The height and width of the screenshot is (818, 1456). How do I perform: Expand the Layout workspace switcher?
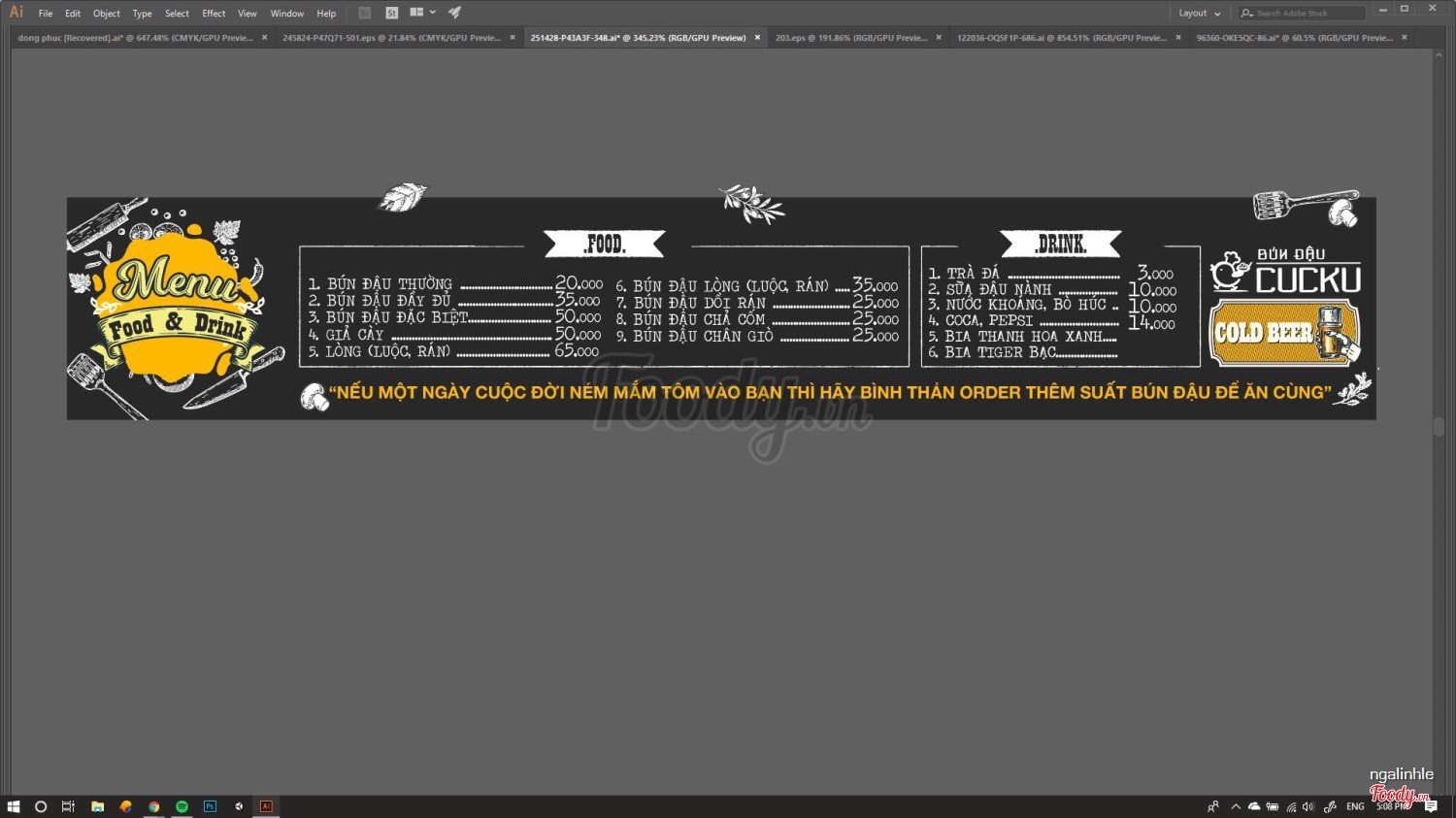click(1199, 13)
